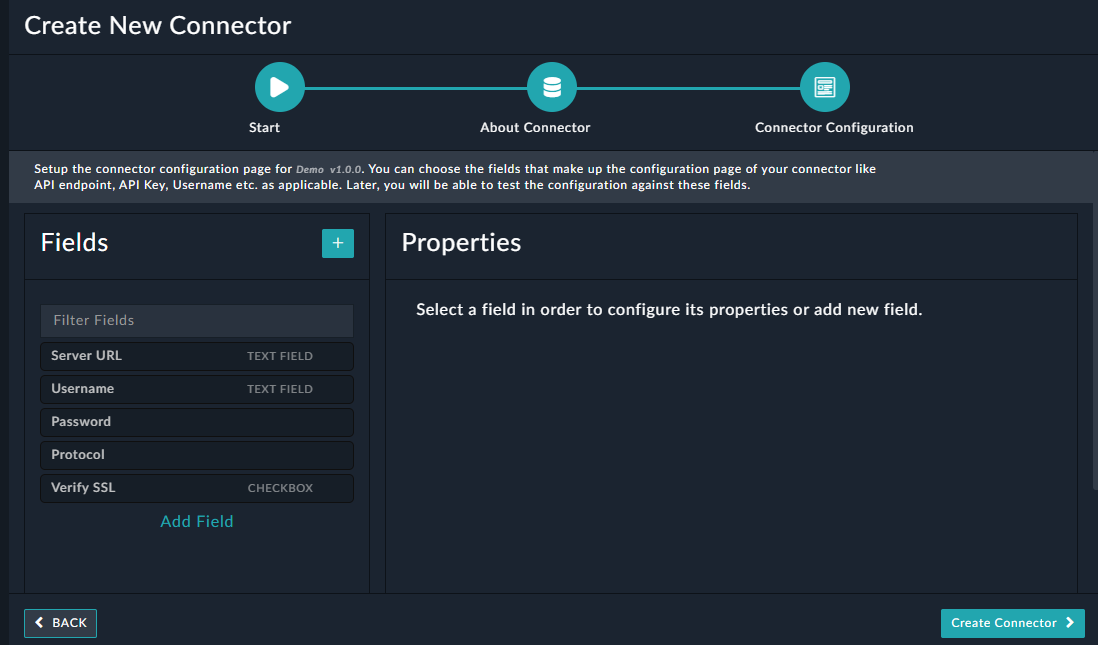Click the About Connector step label
This screenshot has height=645, width=1098.
(535, 128)
